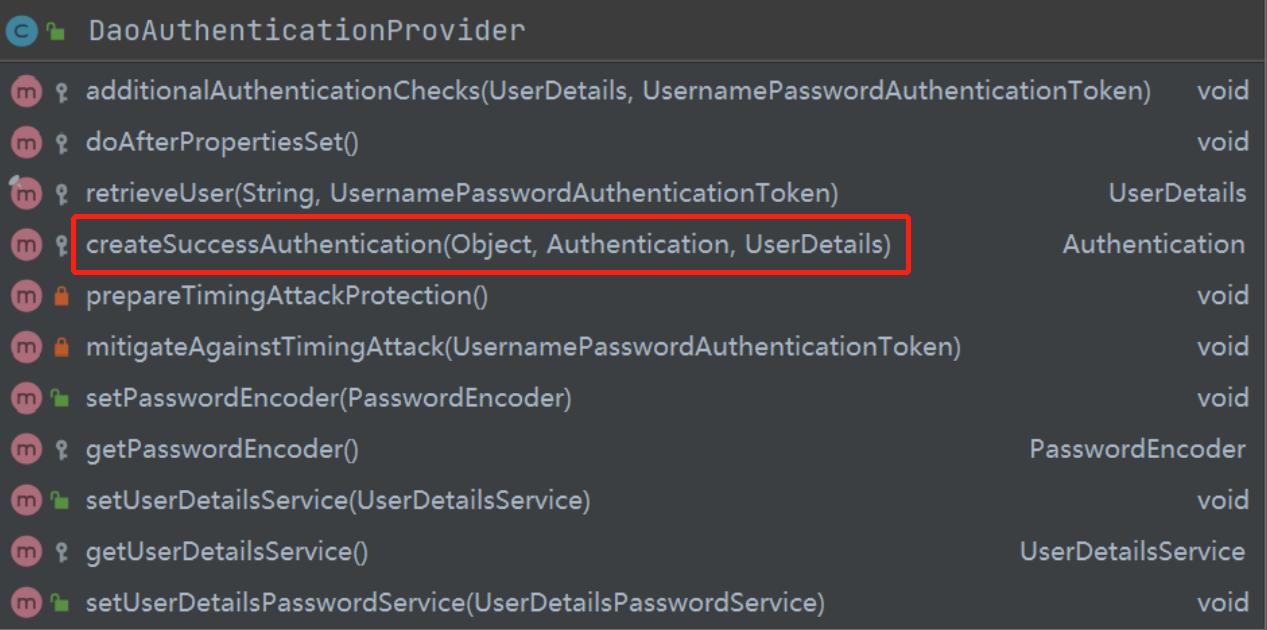
Task: Click the protected key icon beside getPasswordEncoder
Action: click(x=62, y=448)
